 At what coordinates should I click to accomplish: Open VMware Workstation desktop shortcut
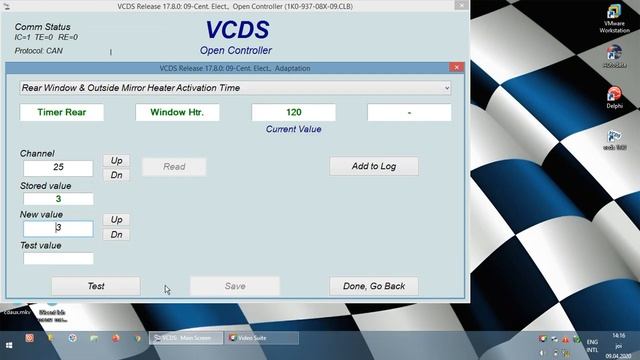pos(614,19)
